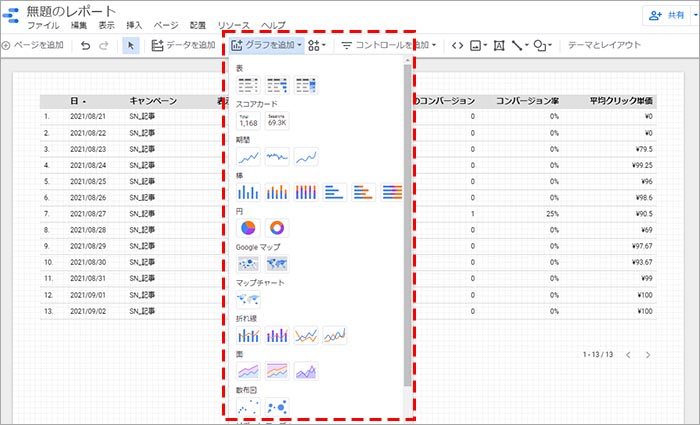
Task: Click the undo arrow in toolbar
Action: (85, 45)
